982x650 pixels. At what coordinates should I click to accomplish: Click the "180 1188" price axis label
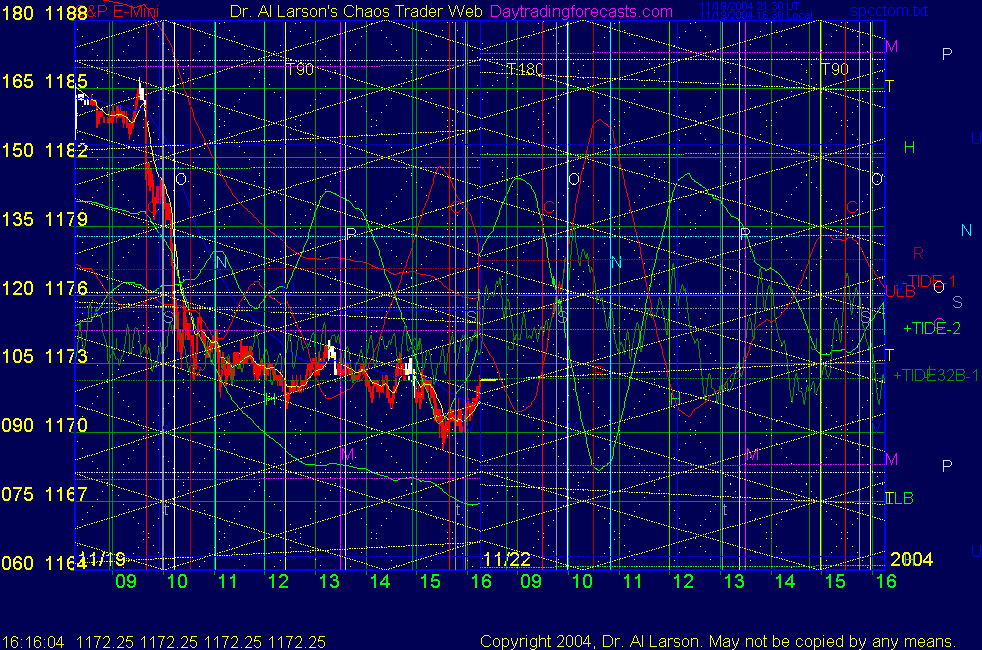coord(44,13)
